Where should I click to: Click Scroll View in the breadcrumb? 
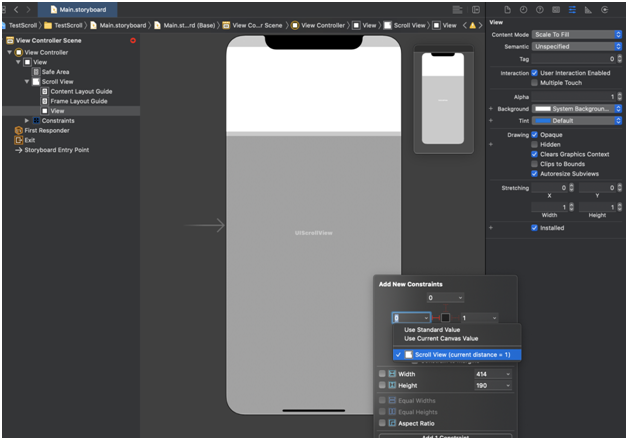pyautogui.click(x=405, y=25)
